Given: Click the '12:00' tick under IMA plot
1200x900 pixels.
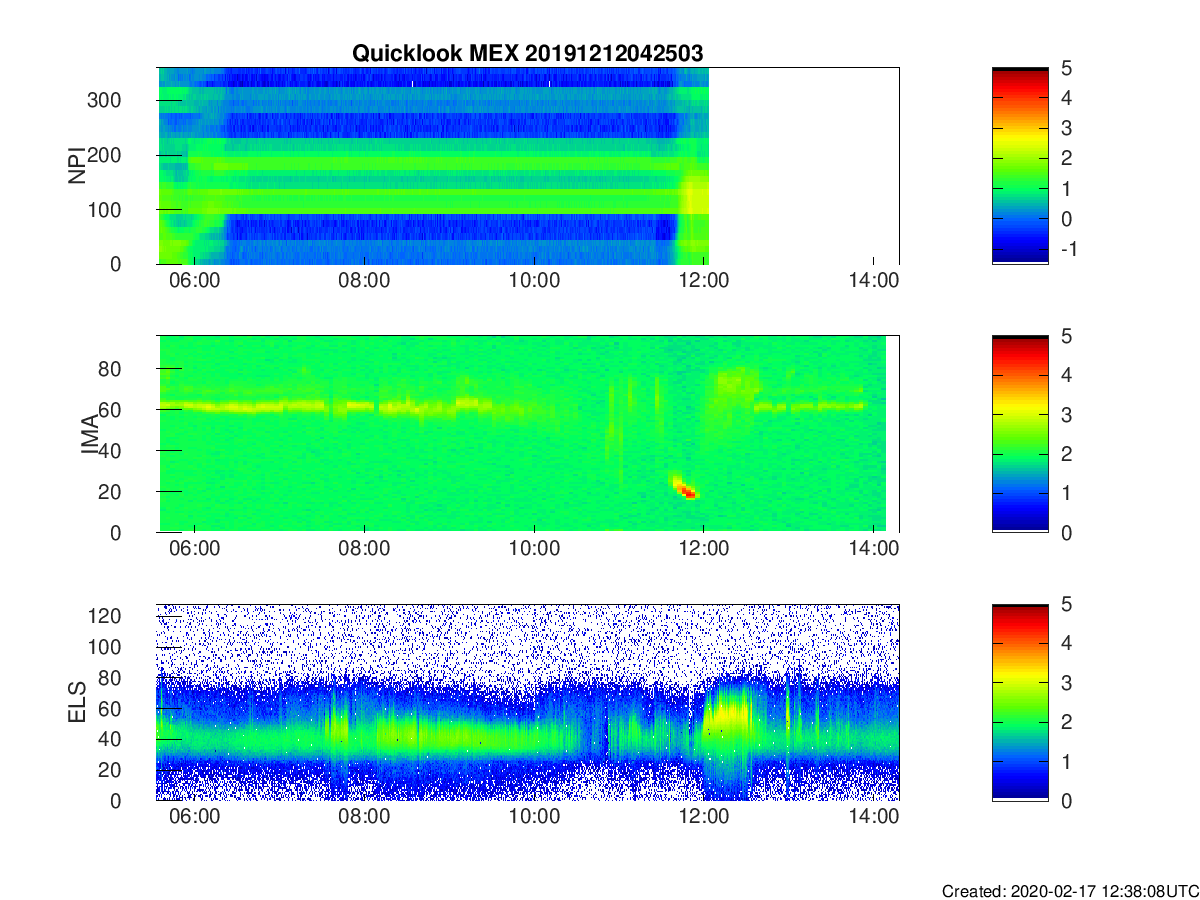Looking at the screenshot, I should pos(704,549).
